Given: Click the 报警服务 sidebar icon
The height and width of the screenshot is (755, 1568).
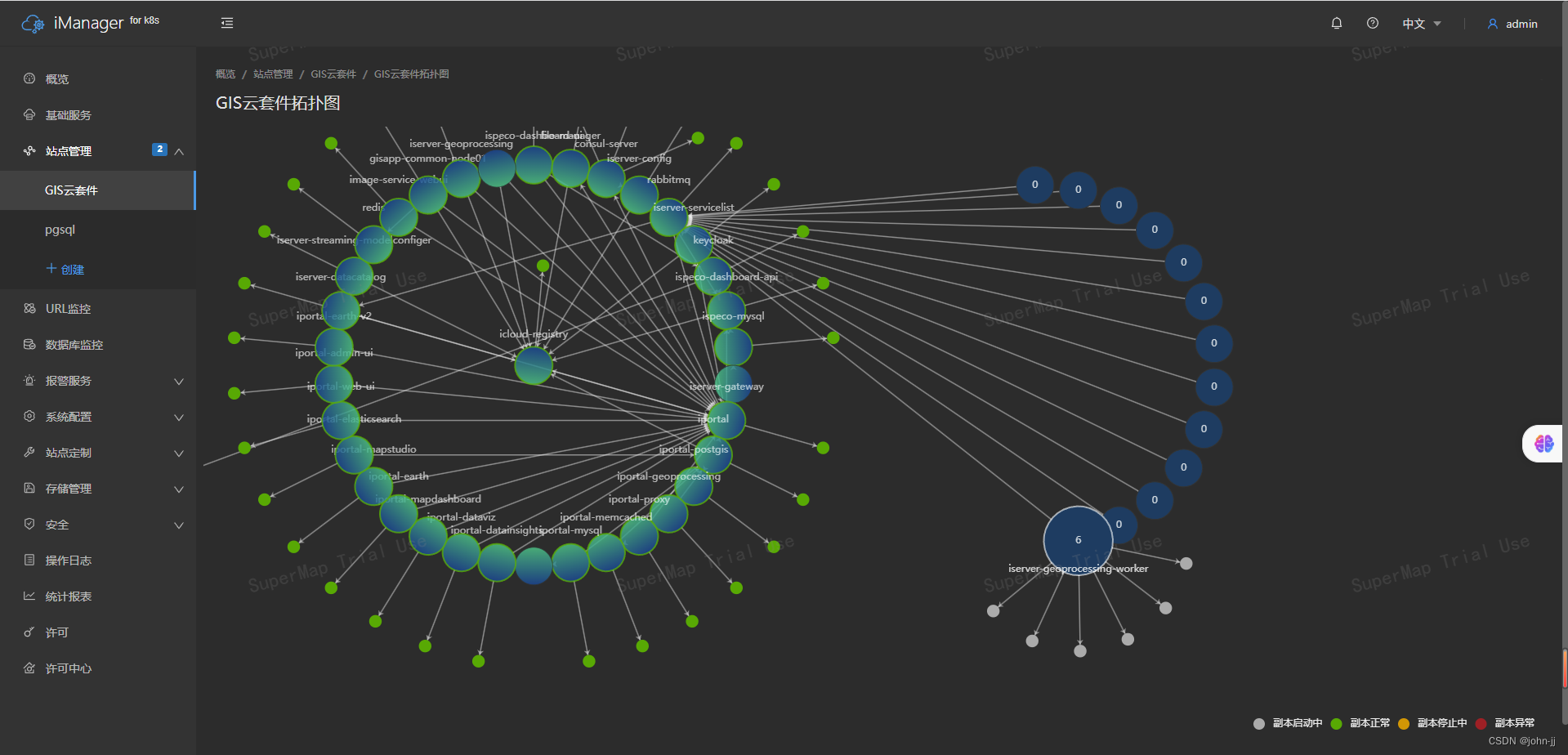Looking at the screenshot, I should pyautogui.click(x=29, y=380).
